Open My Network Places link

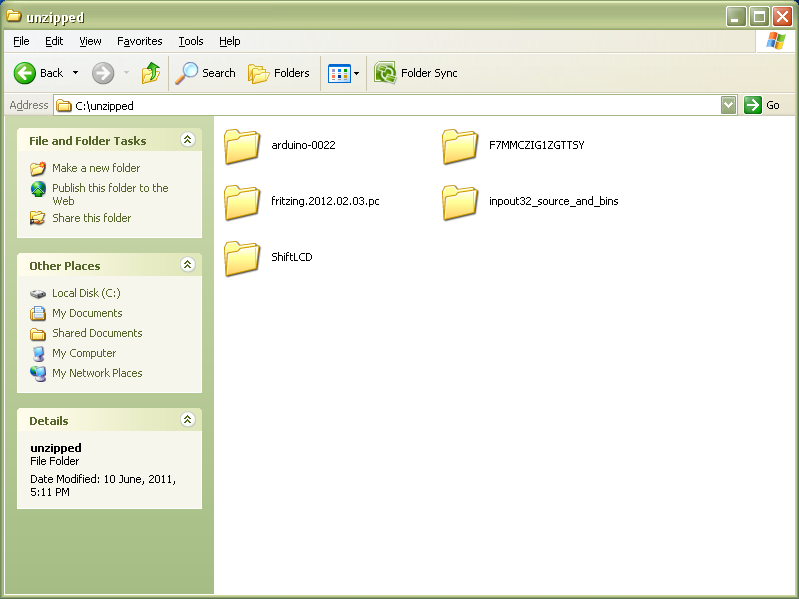97,373
